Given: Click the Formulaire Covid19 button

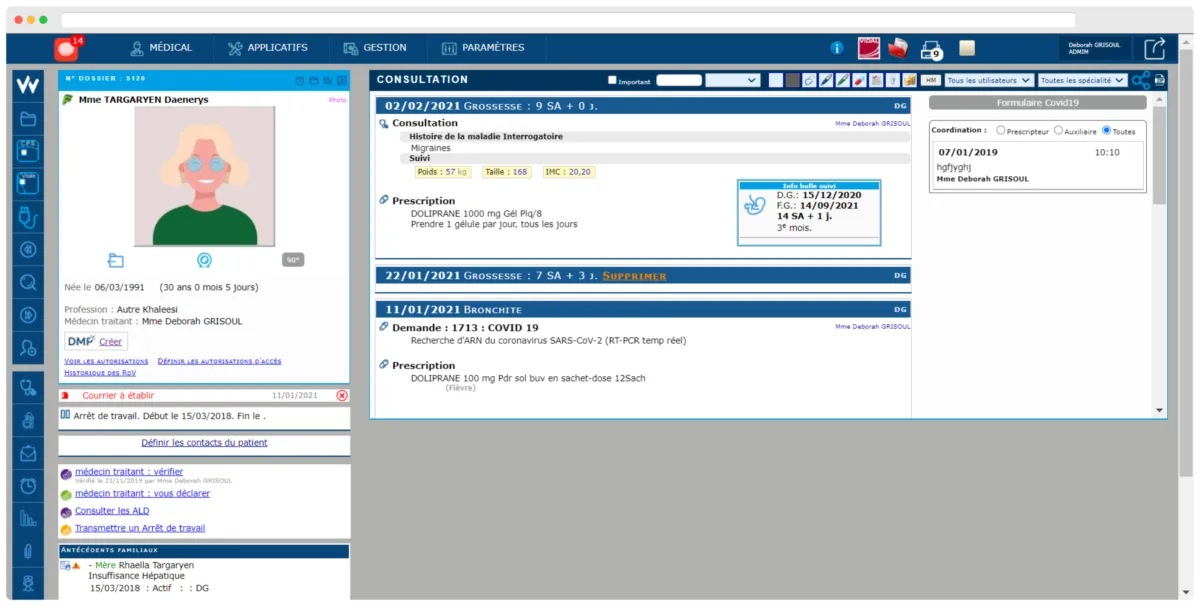Looking at the screenshot, I should point(1037,103).
